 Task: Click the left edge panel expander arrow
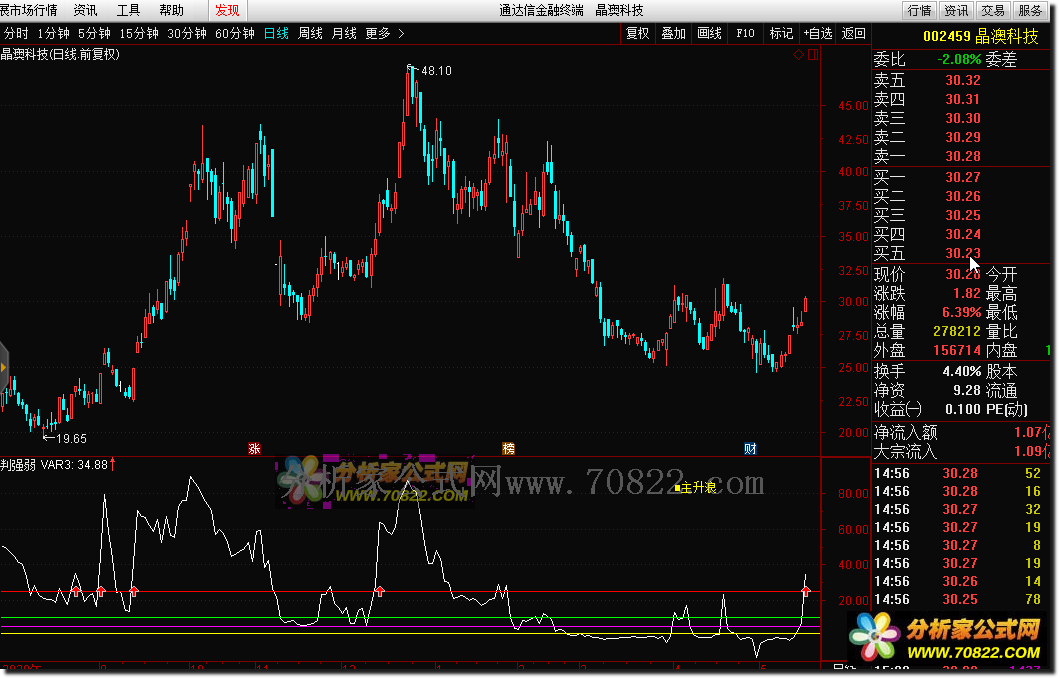point(3,368)
